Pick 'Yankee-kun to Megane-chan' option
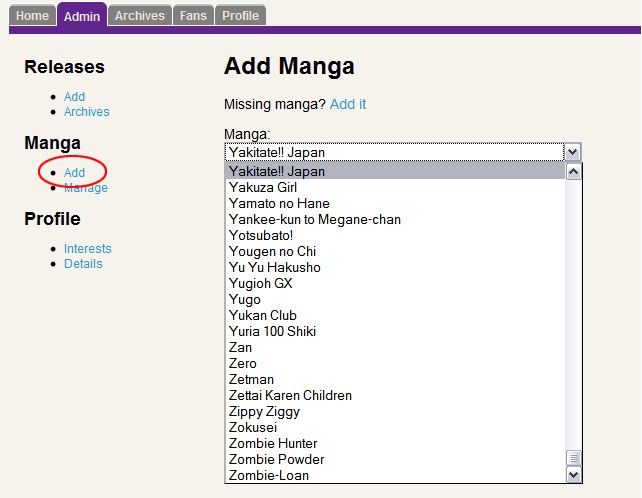 395,219
